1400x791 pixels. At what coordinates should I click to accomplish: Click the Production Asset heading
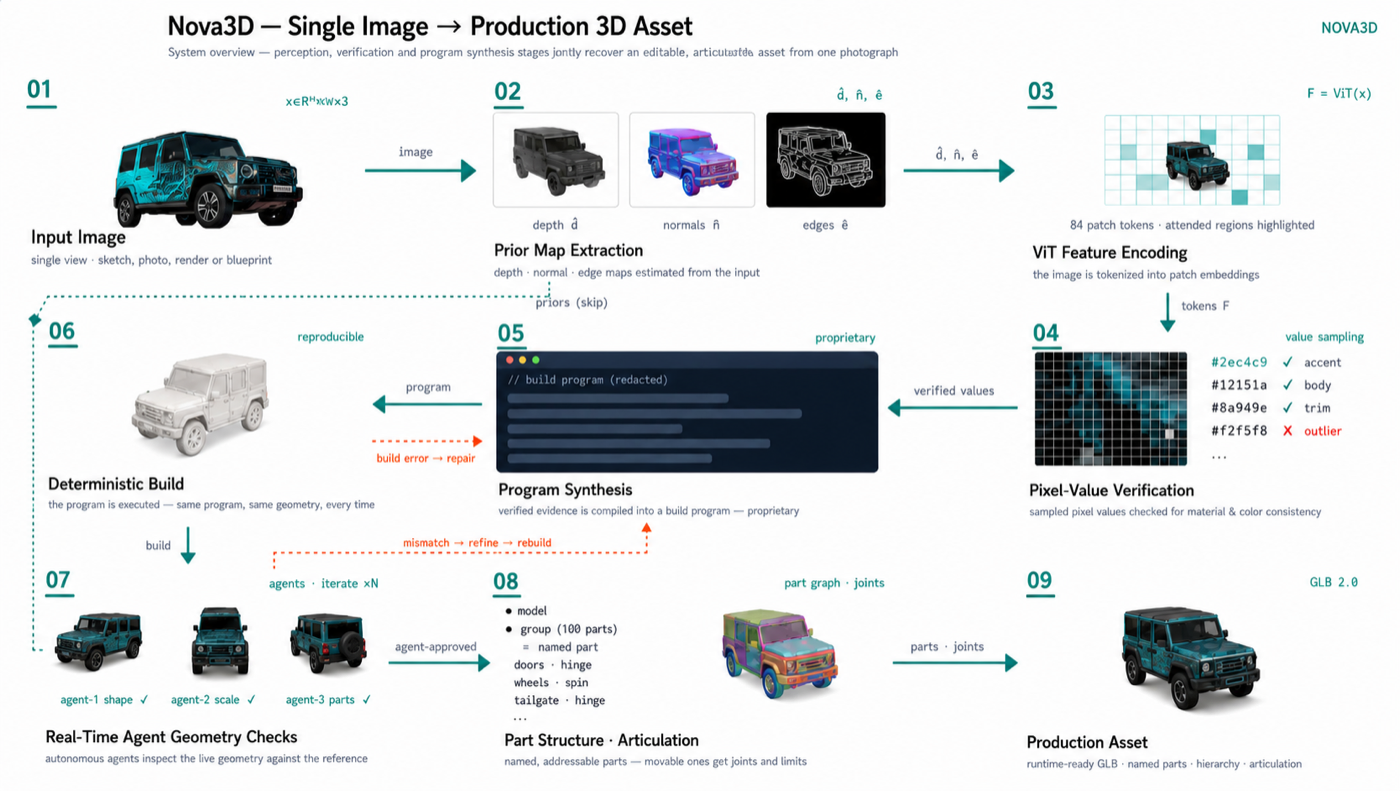[x=1087, y=742]
